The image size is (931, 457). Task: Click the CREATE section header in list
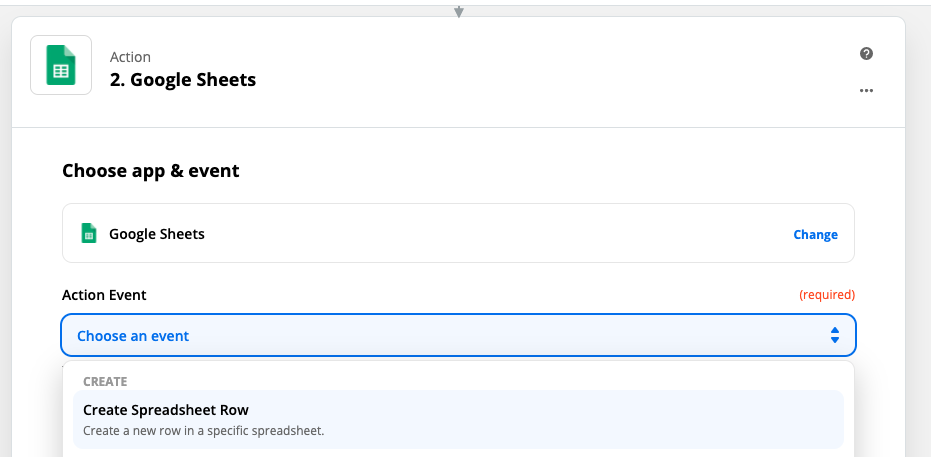[105, 382]
